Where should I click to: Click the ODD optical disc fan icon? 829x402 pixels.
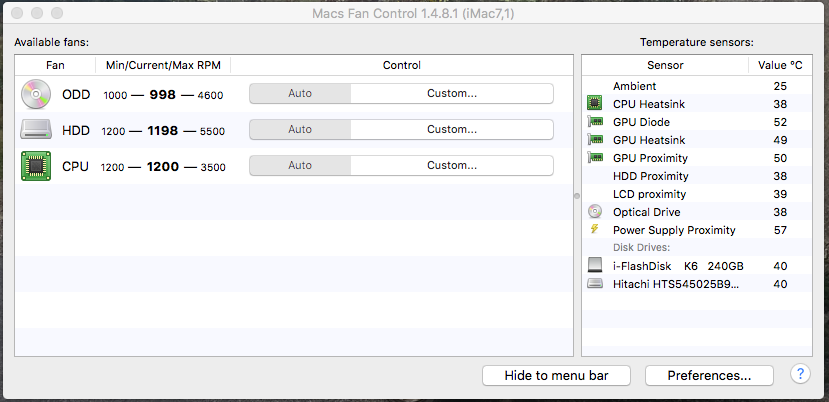(35, 94)
